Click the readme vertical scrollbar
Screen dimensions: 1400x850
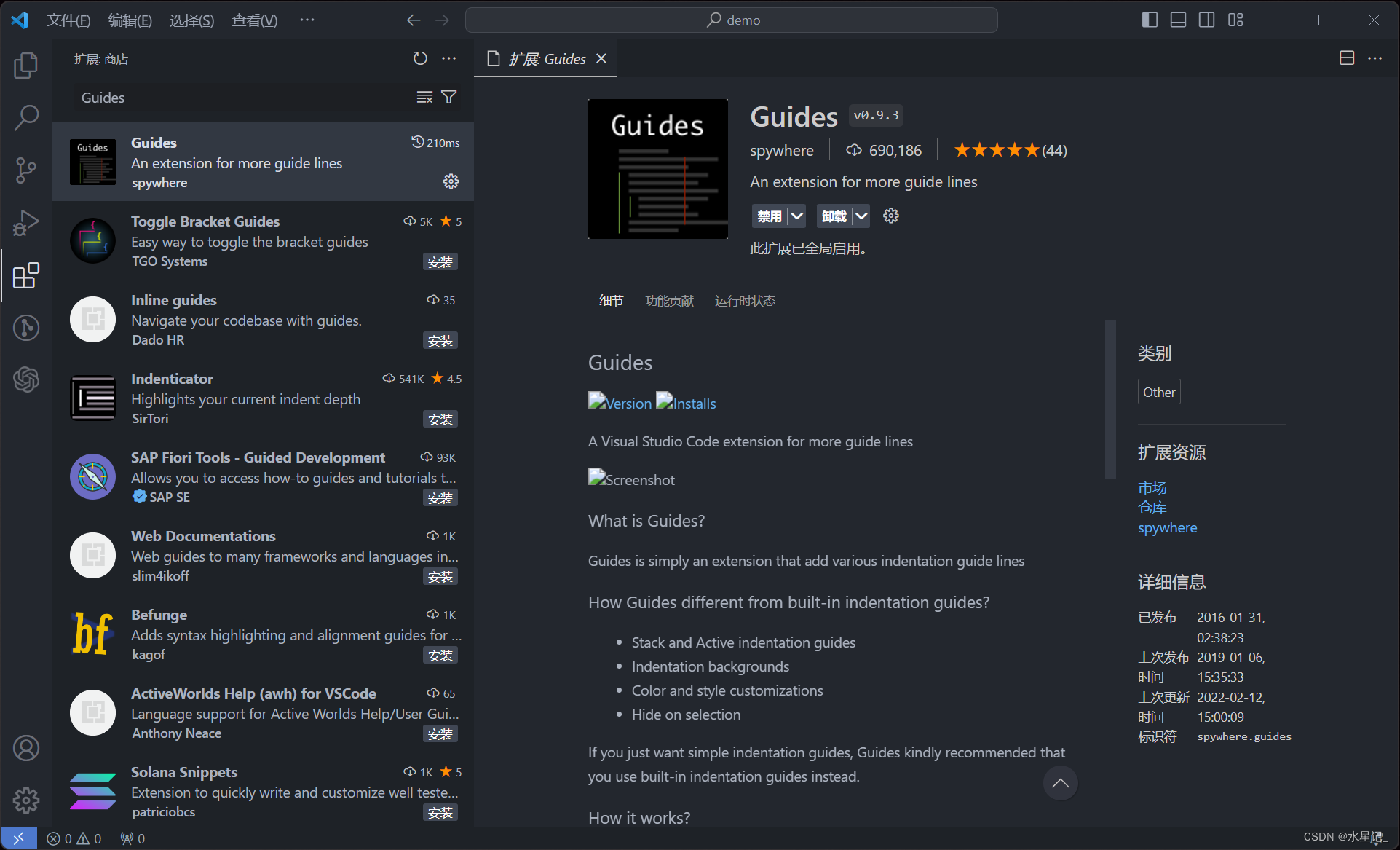coord(1110,399)
